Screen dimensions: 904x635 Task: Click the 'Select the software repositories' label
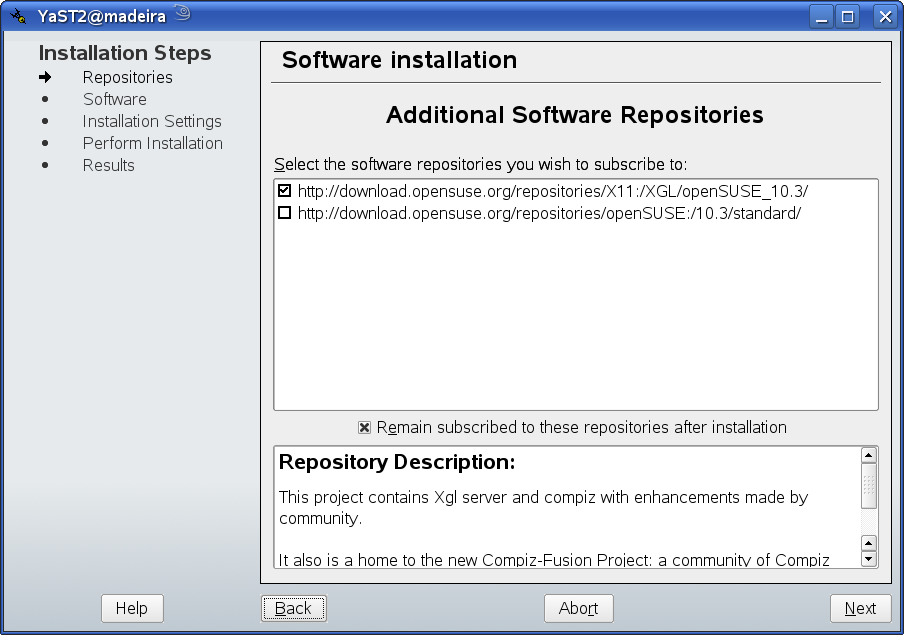point(481,164)
